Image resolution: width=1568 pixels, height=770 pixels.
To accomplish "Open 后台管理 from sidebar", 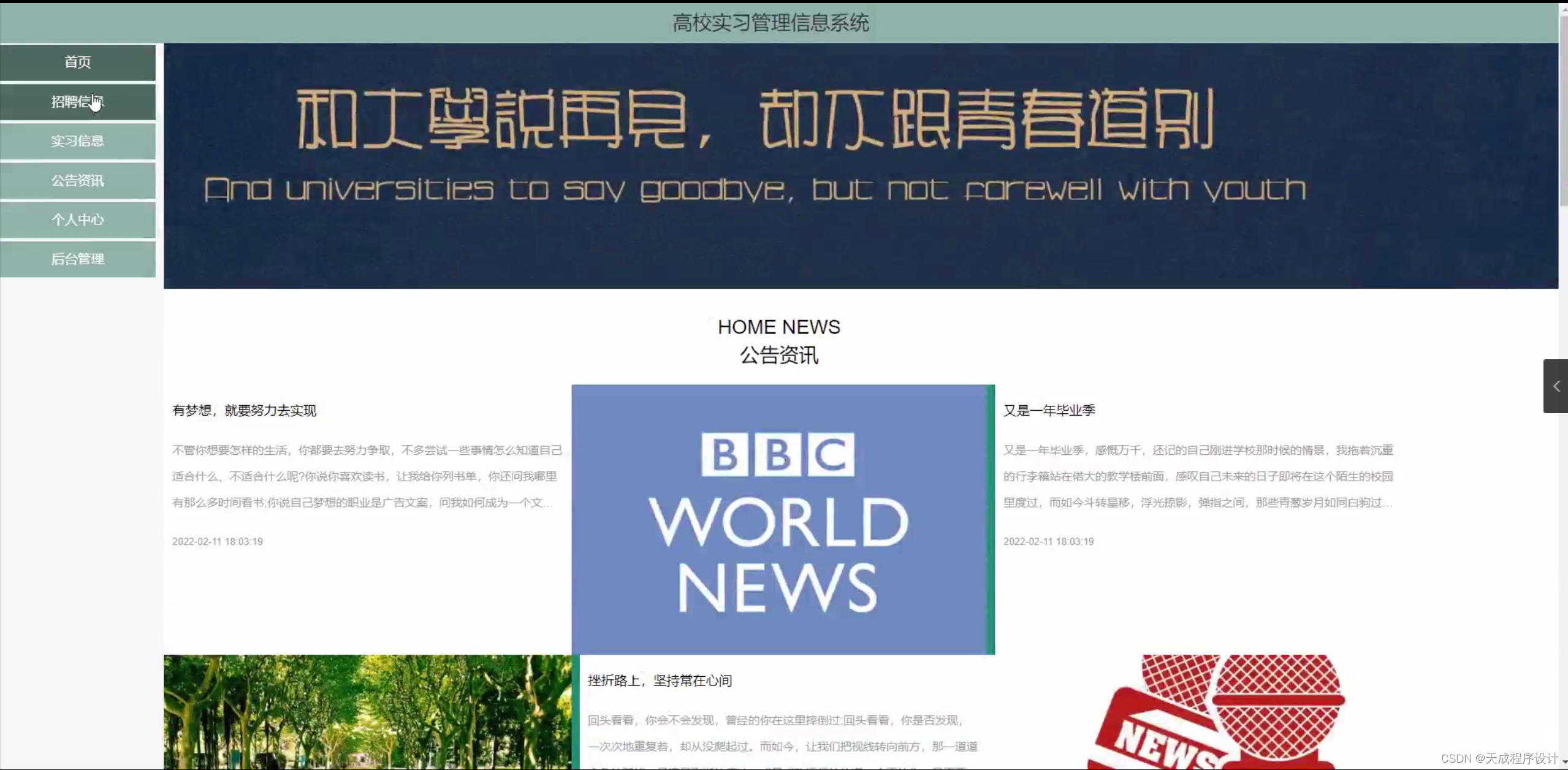I will coord(78,259).
